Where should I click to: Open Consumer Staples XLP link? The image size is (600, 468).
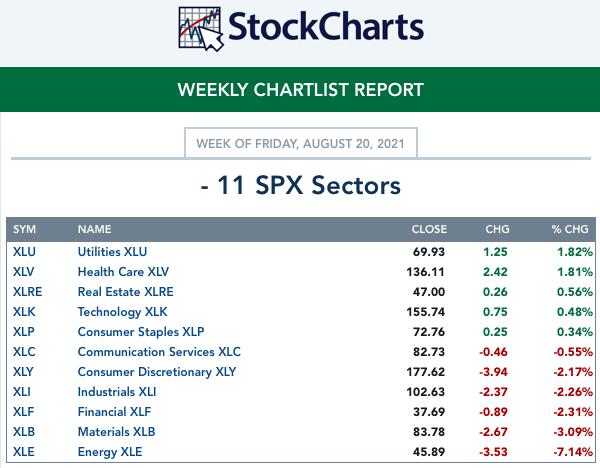point(140,332)
